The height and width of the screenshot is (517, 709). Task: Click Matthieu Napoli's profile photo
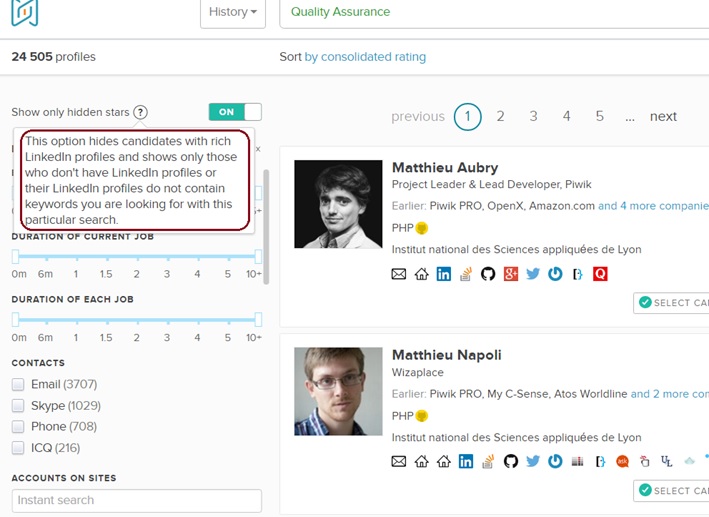point(338,392)
